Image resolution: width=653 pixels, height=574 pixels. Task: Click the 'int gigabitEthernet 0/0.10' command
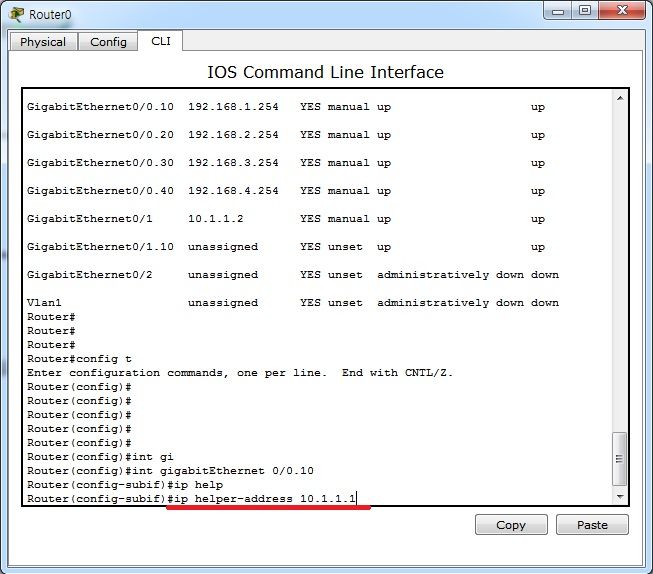(223, 471)
